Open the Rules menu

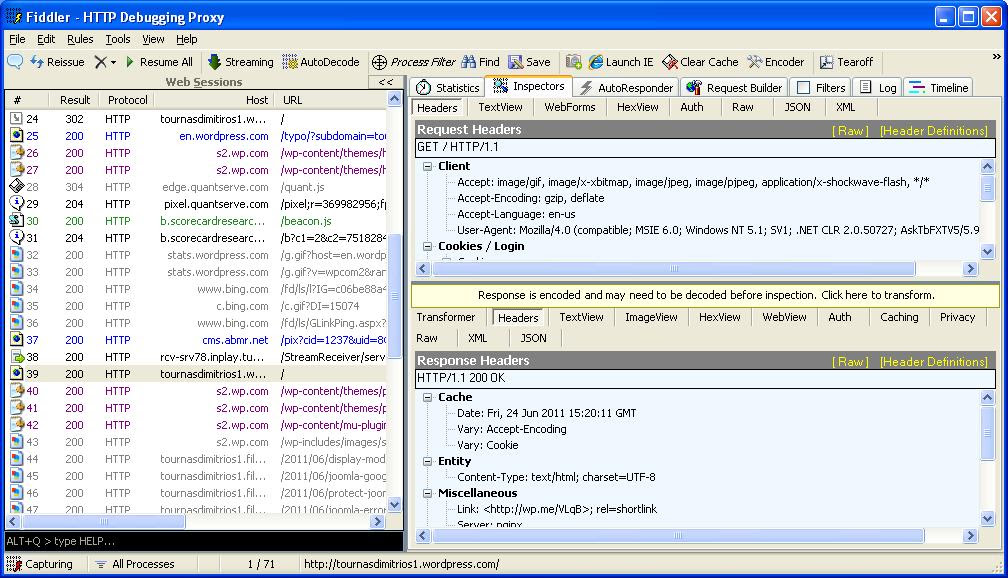(x=80, y=39)
